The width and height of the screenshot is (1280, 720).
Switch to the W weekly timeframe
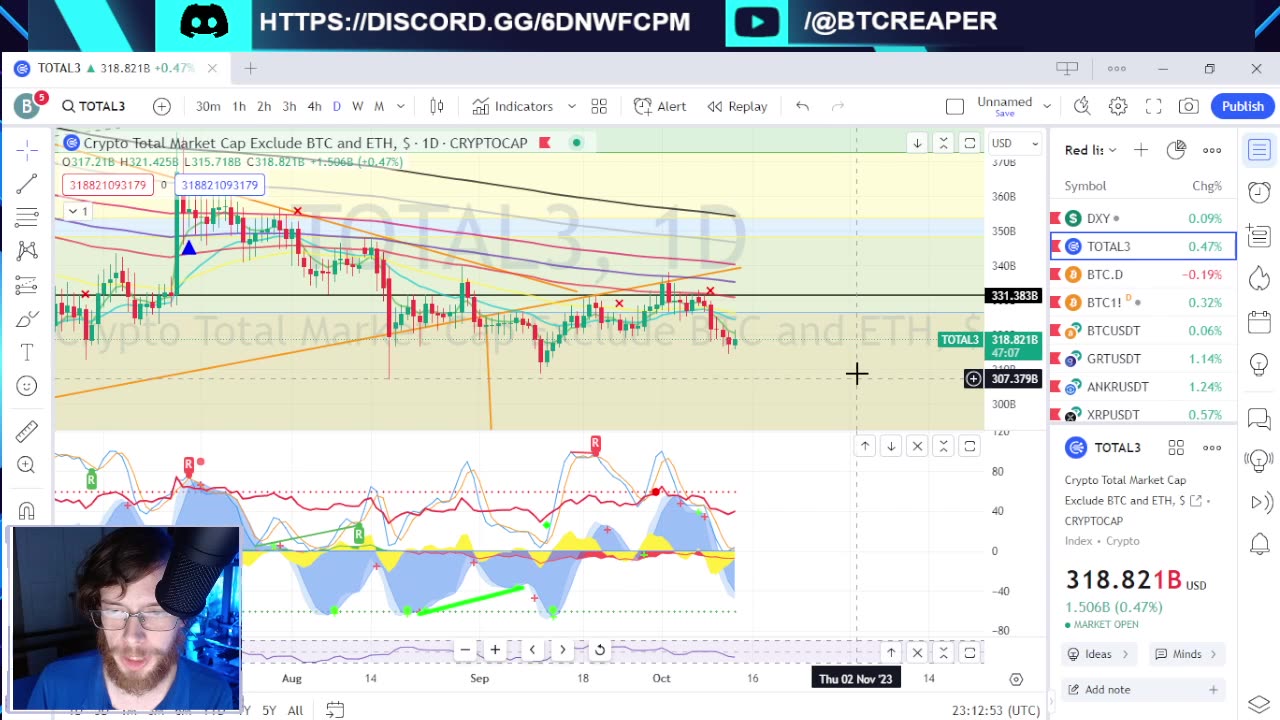point(357,106)
